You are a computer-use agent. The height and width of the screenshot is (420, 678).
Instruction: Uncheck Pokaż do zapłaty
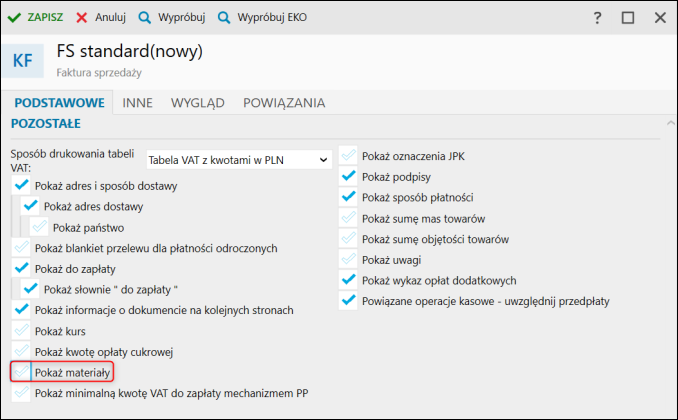coord(21,269)
